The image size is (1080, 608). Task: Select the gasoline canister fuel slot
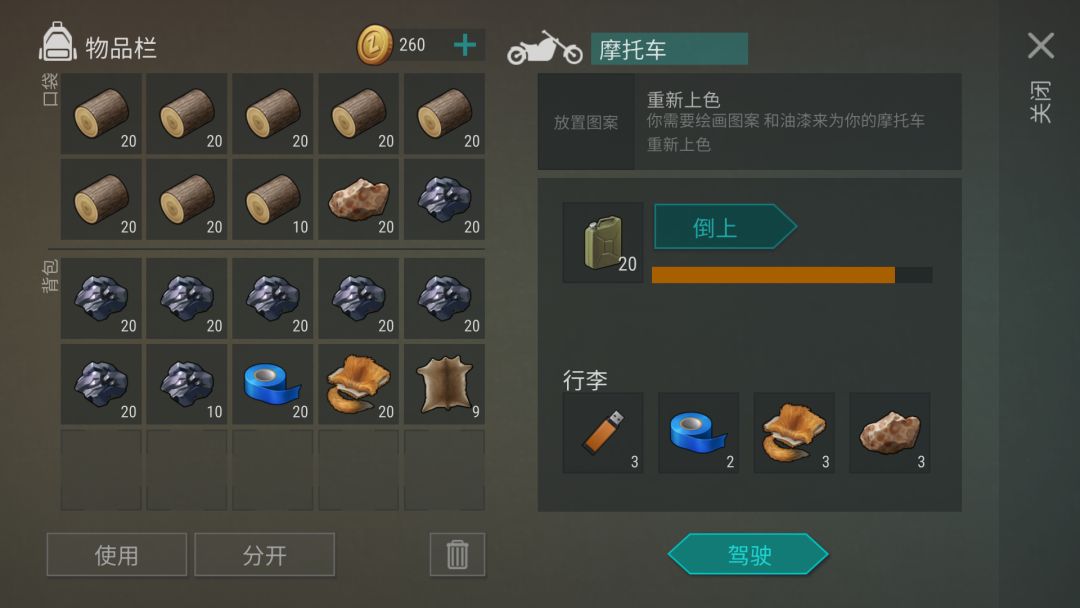coord(603,242)
